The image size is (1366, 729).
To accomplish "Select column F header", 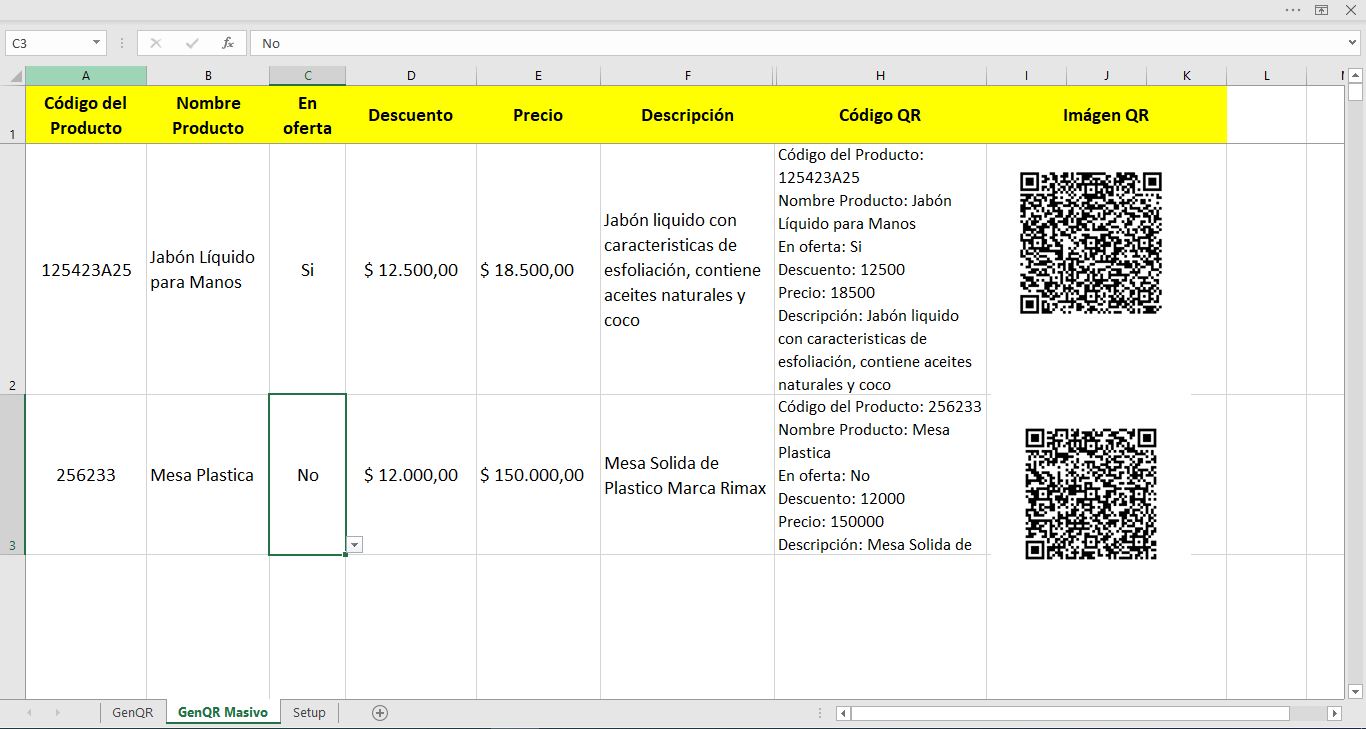I will click(687, 76).
